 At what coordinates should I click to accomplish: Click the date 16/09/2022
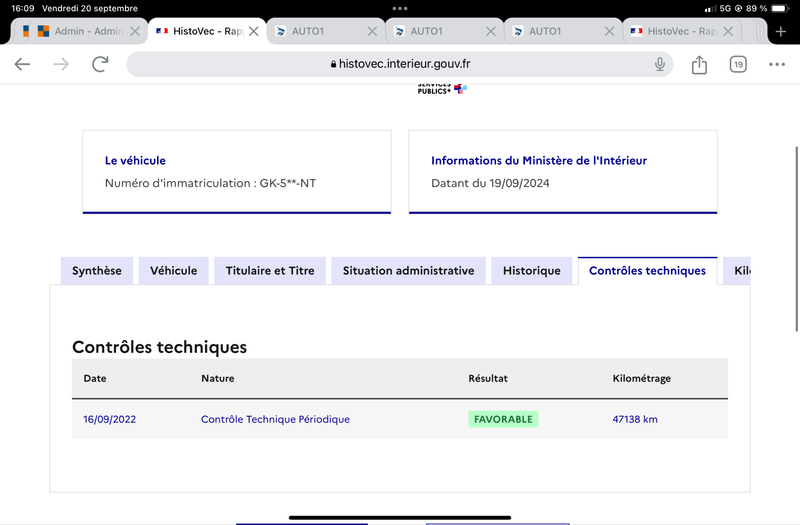coord(110,419)
